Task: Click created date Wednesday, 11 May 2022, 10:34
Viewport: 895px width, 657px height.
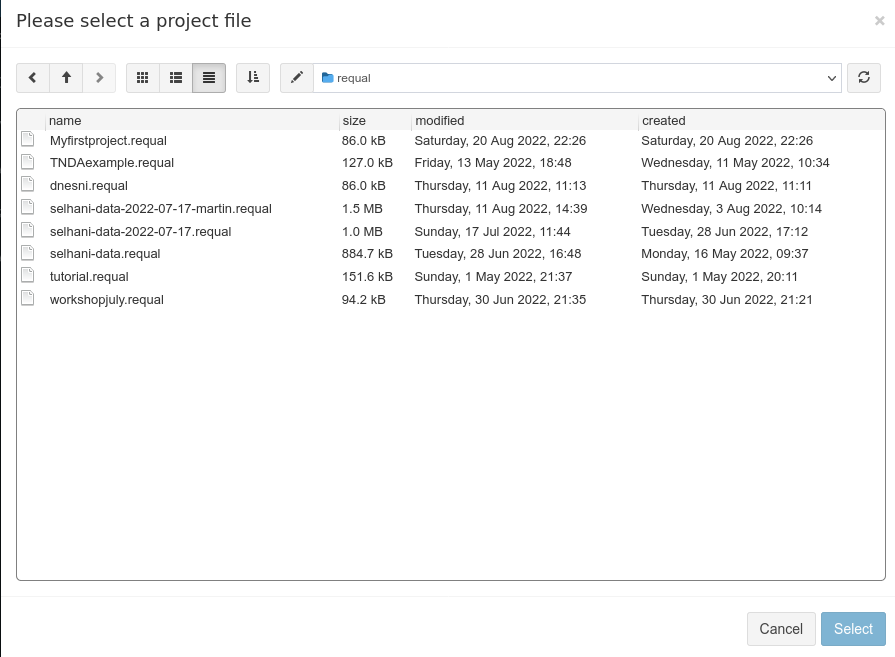Action: 735,163
